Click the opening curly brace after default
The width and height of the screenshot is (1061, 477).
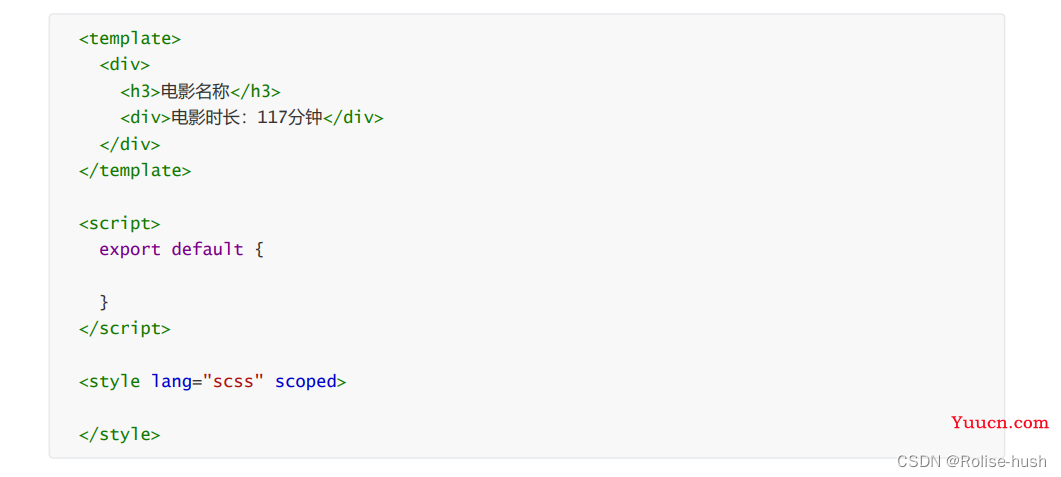(x=258, y=250)
